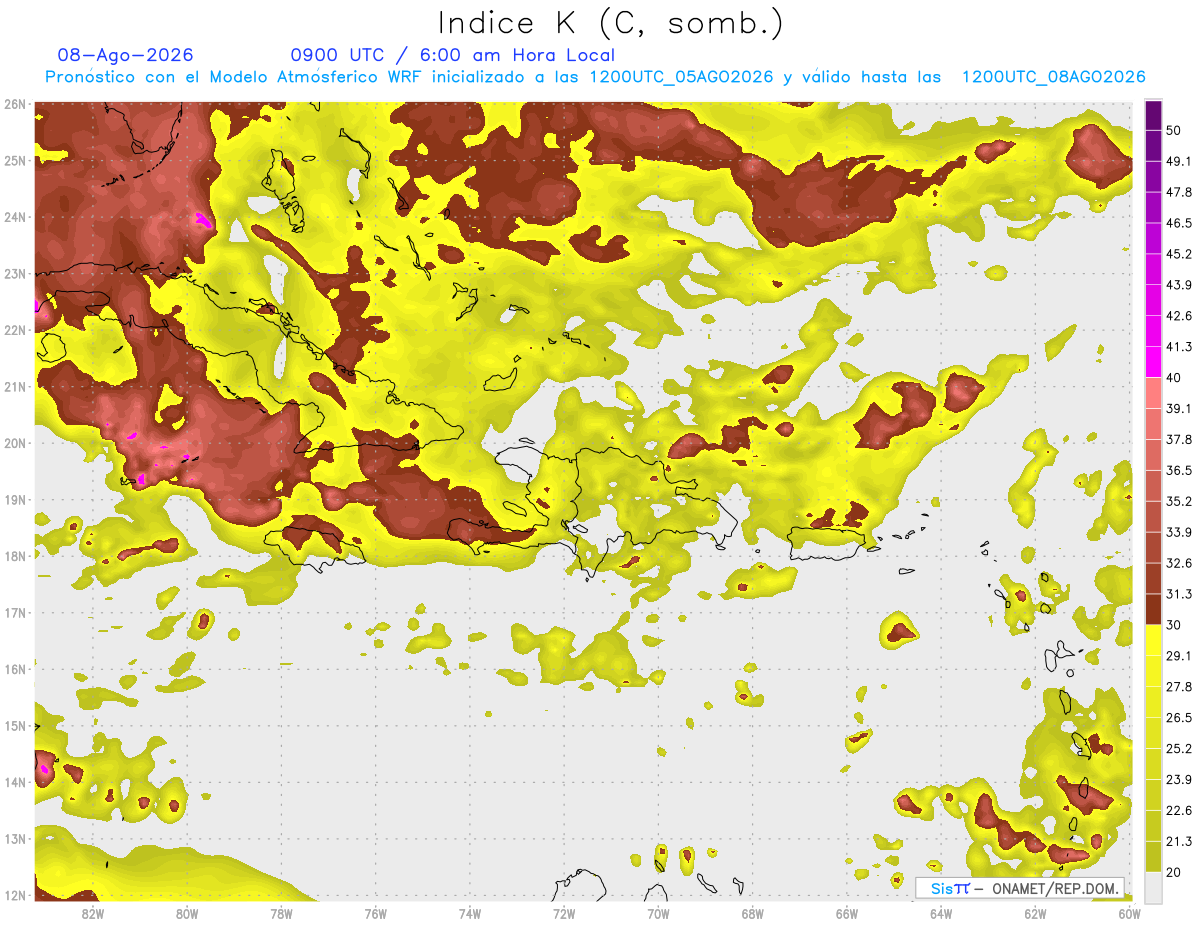This screenshot has width=1200, height=927.
Task: Click the color scale value '30'
Action: point(1175,625)
